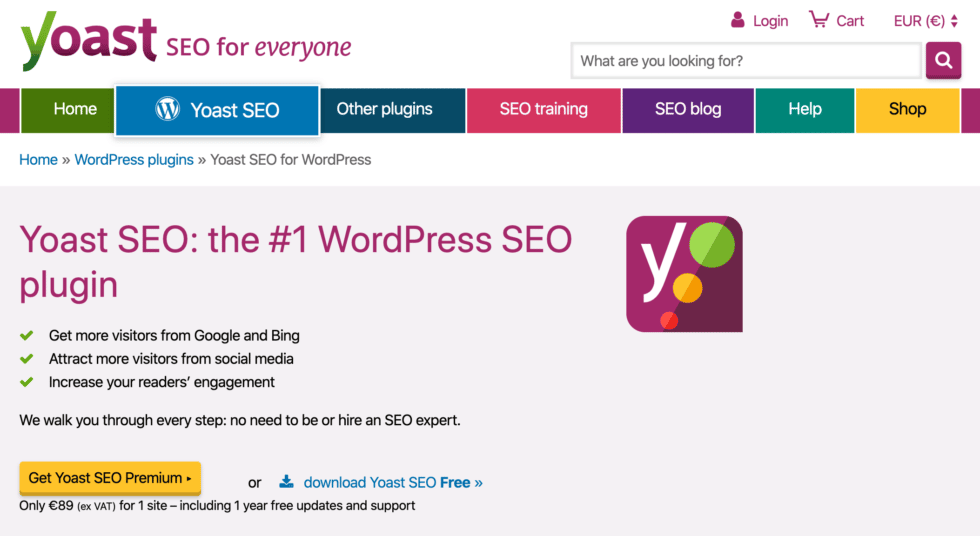The width and height of the screenshot is (980, 536).
Task: Click the WordPress plugins breadcrumb link
Action: [134, 160]
